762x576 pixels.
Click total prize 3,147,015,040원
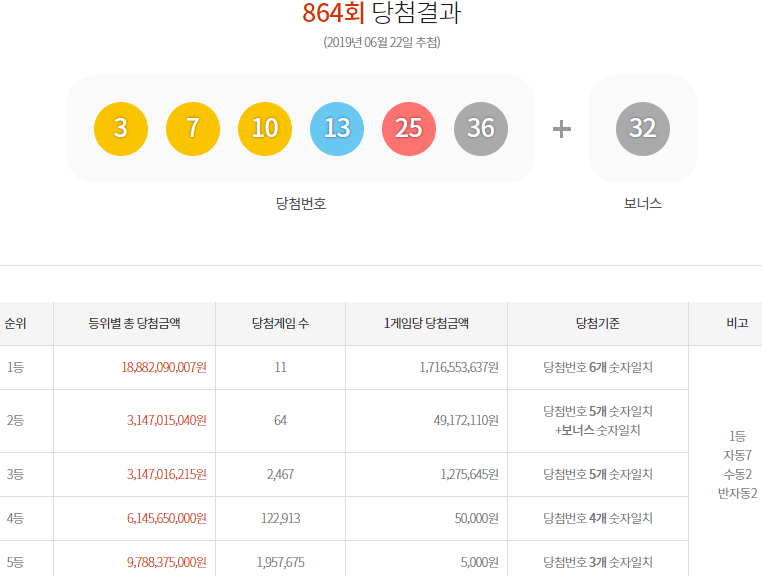point(167,420)
